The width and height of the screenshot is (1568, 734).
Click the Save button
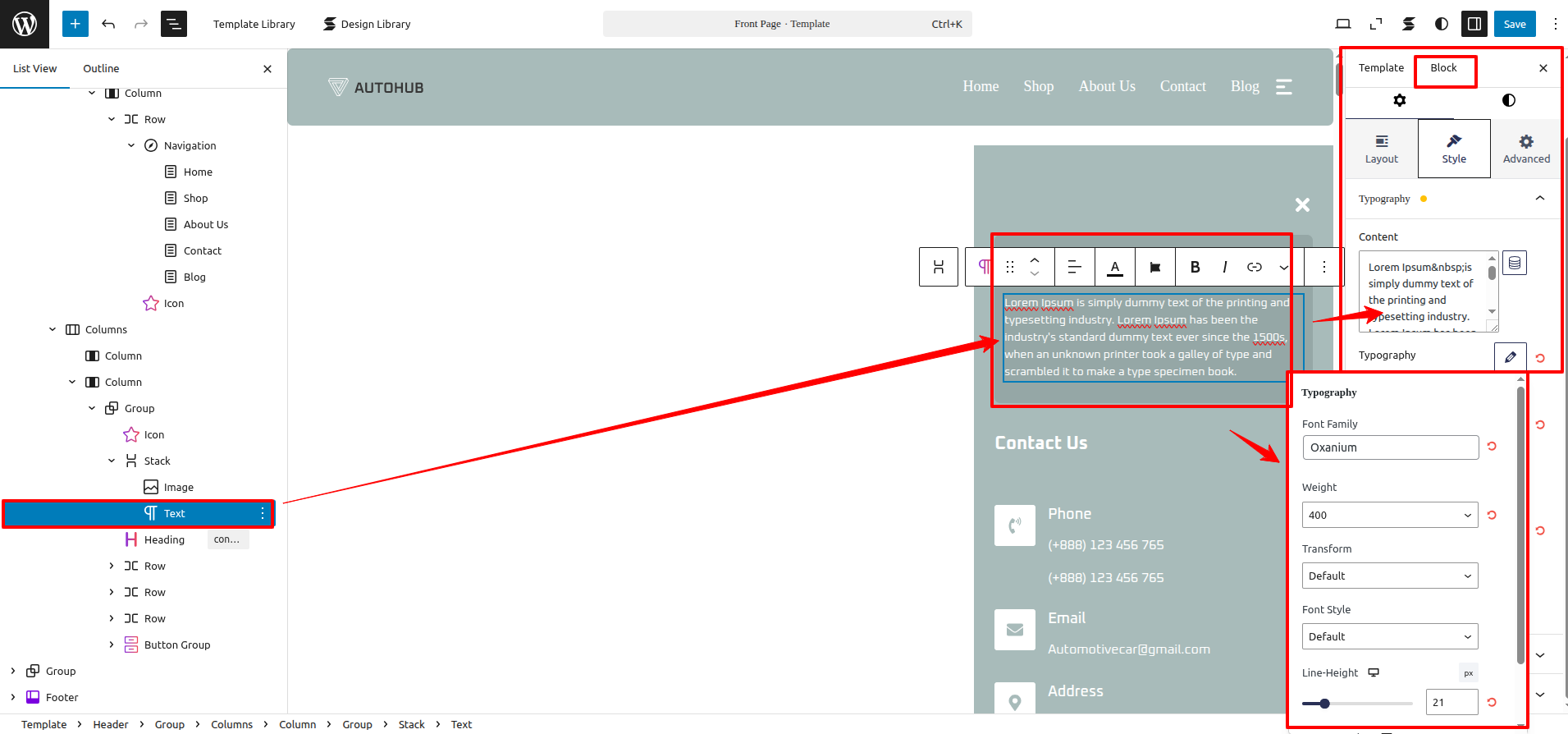point(1515,24)
